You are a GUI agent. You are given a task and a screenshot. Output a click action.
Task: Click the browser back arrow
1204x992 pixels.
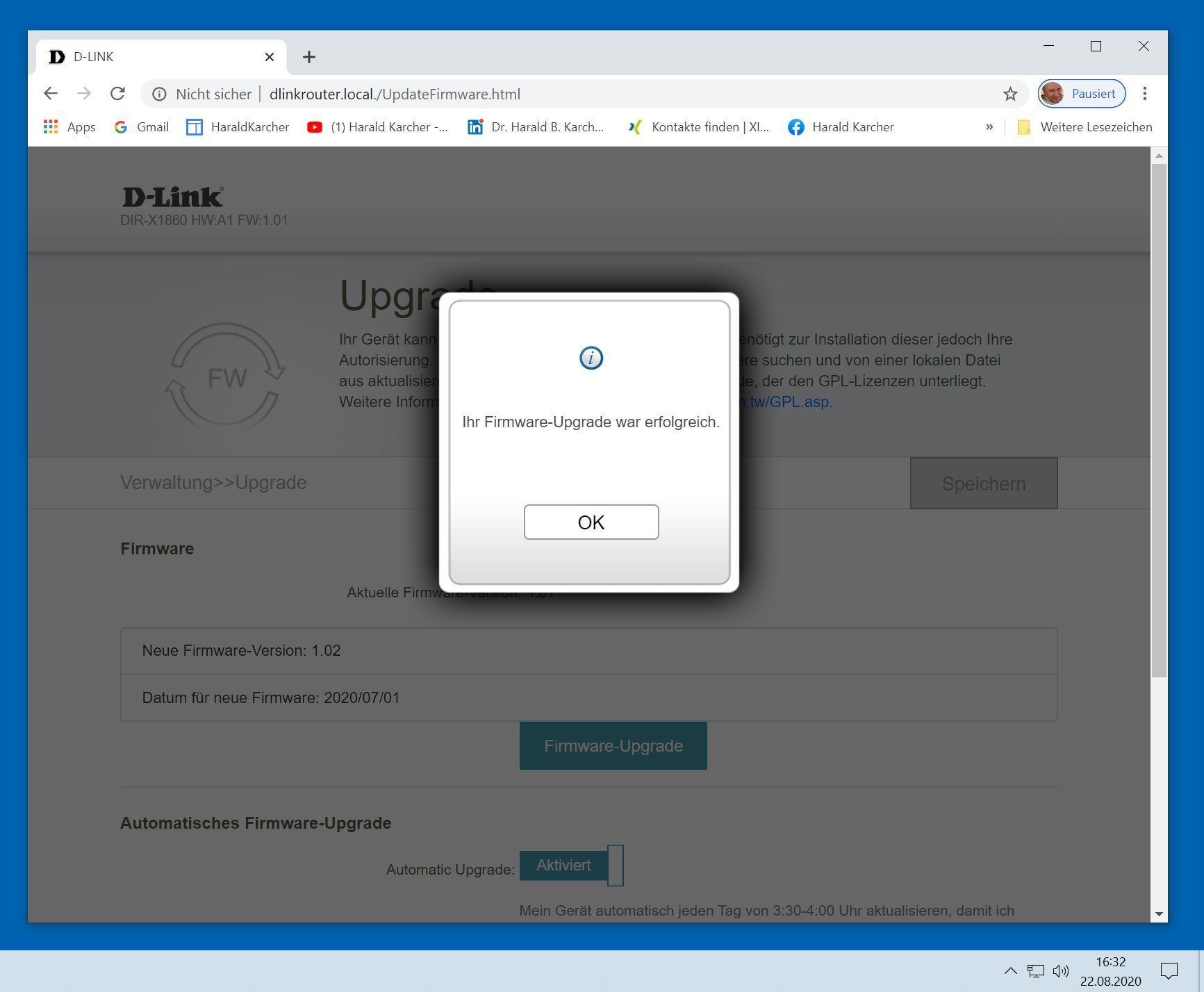pos(51,94)
